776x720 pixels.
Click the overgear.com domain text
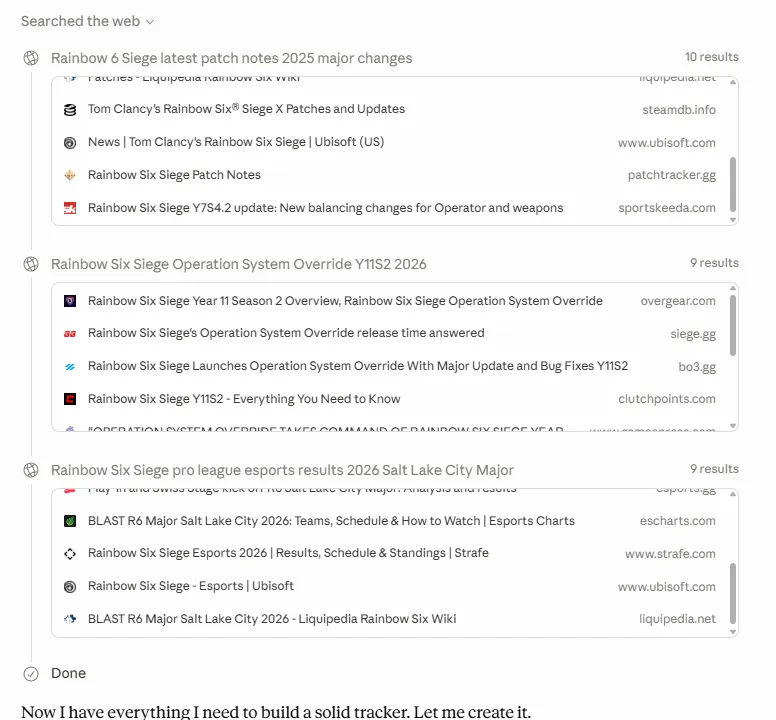678,301
